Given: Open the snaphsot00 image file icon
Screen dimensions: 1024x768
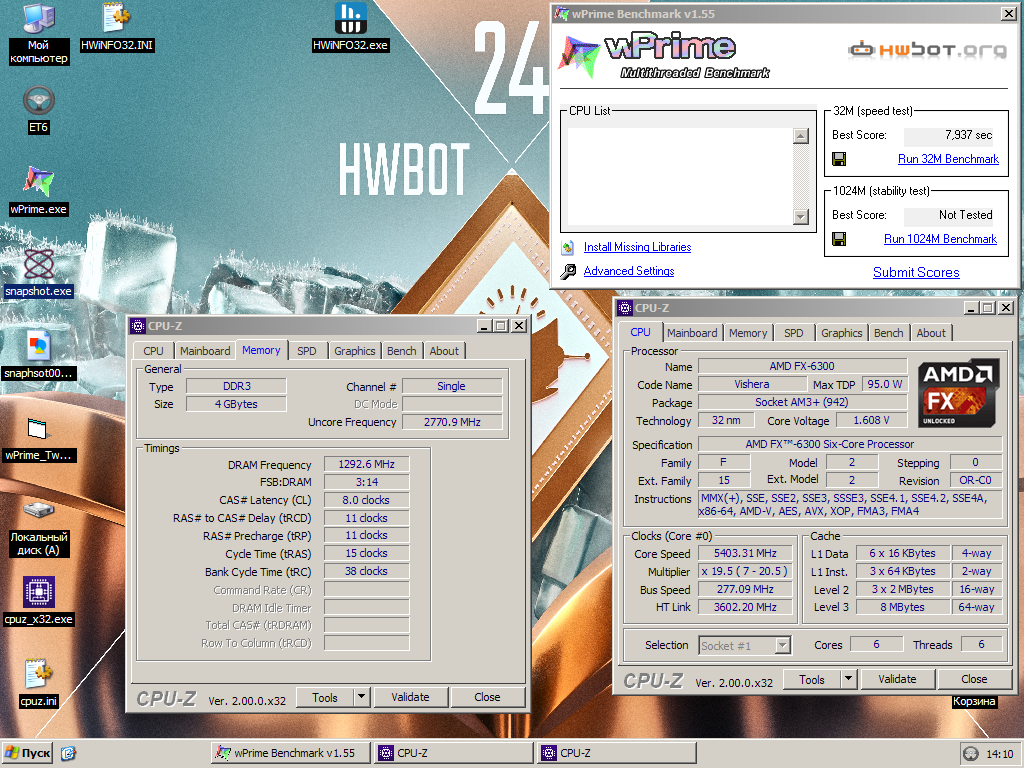Looking at the screenshot, I should point(39,355).
